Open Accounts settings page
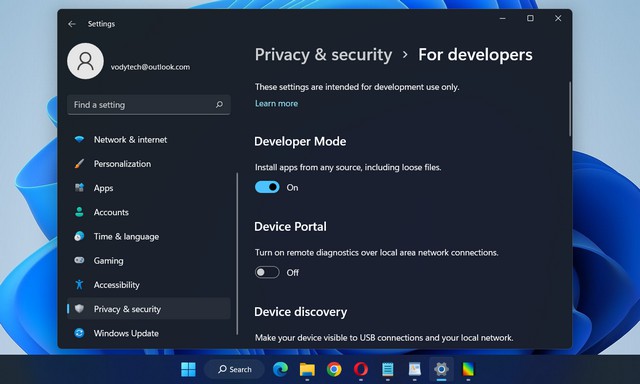The height and width of the screenshot is (384, 640). point(149,212)
